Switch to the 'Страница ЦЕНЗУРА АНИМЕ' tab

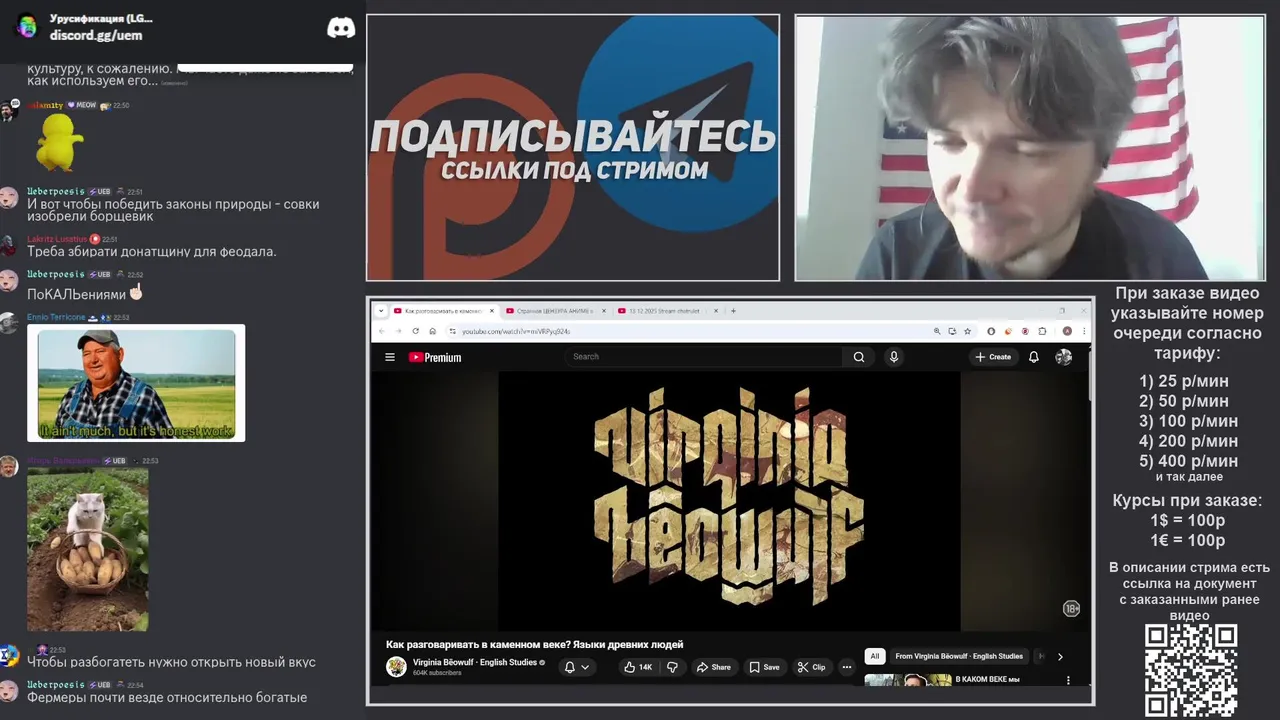pyautogui.click(x=555, y=311)
